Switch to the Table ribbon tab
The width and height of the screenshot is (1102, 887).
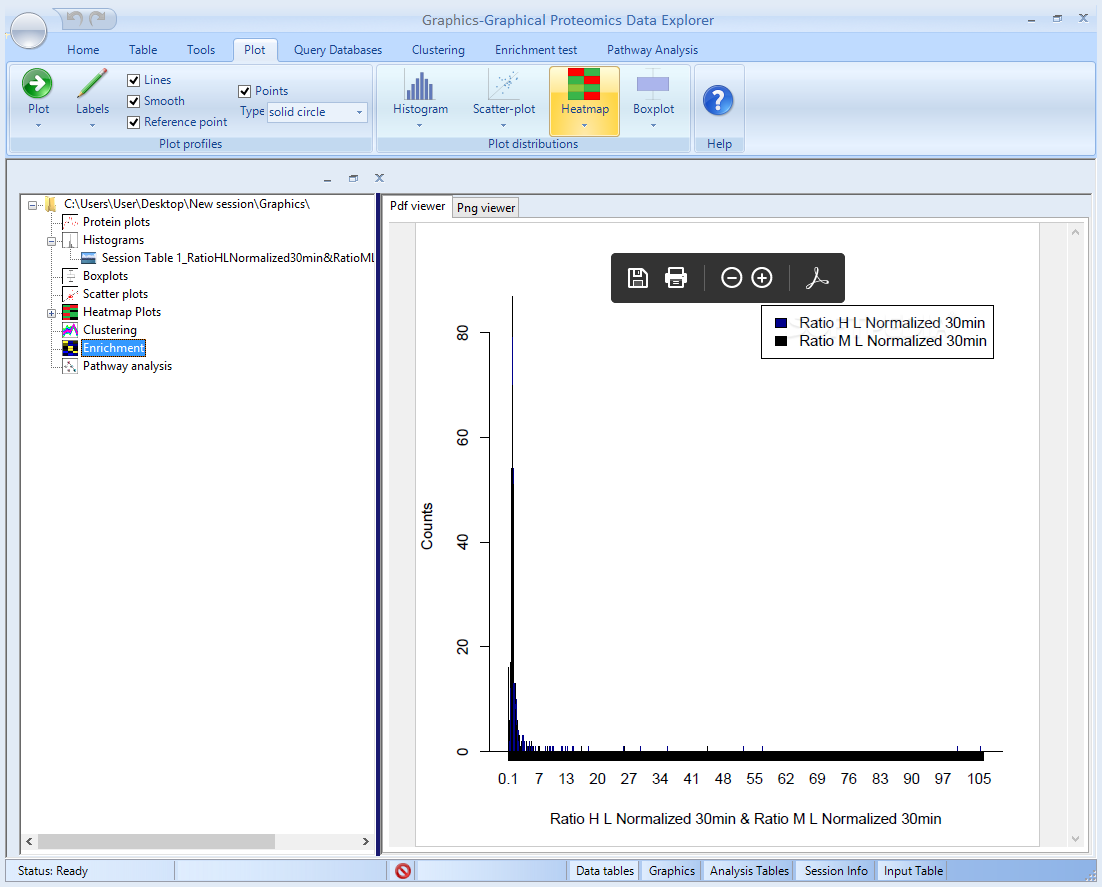click(x=143, y=50)
